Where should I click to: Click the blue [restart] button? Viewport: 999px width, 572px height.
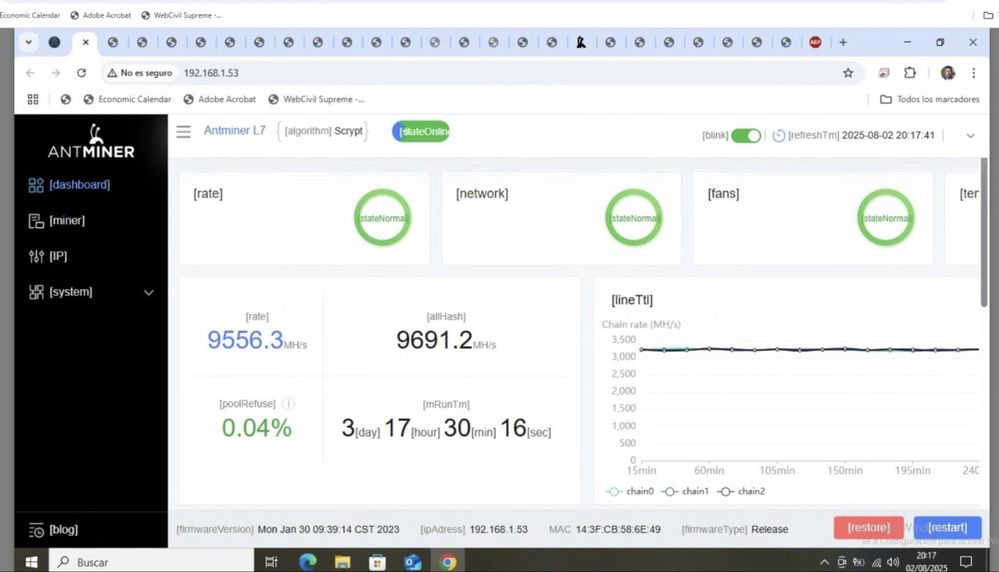(x=947, y=527)
